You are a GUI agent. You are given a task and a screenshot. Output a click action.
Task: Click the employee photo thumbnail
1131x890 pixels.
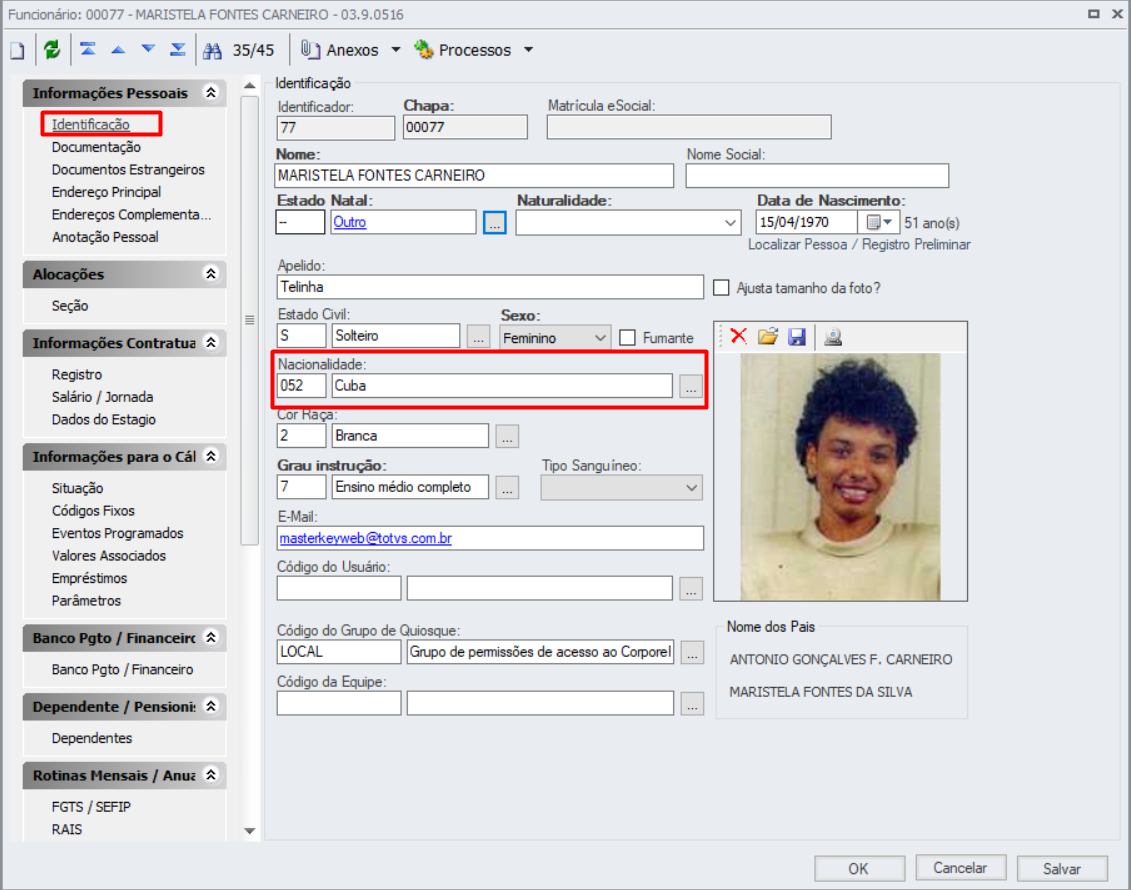(840, 477)
